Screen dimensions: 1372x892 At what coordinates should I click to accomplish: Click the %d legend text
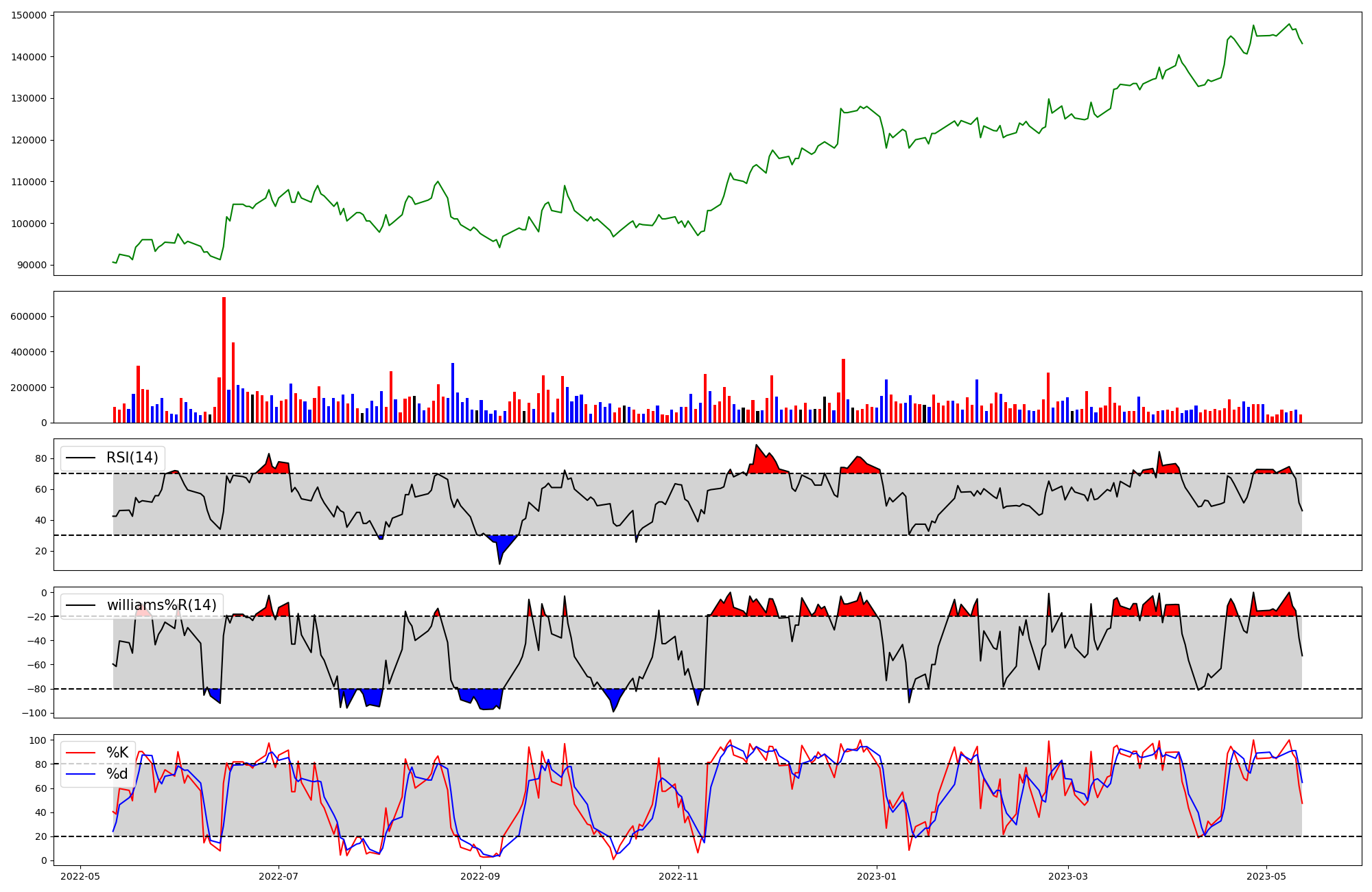tap(117, 774)
